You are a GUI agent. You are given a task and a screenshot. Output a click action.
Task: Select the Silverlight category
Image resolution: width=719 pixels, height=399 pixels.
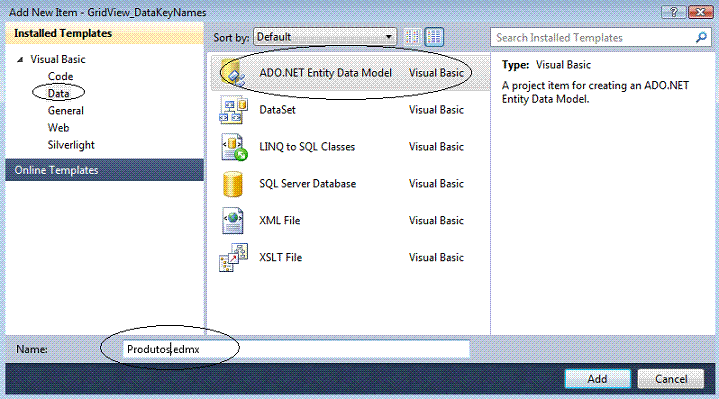71,145
